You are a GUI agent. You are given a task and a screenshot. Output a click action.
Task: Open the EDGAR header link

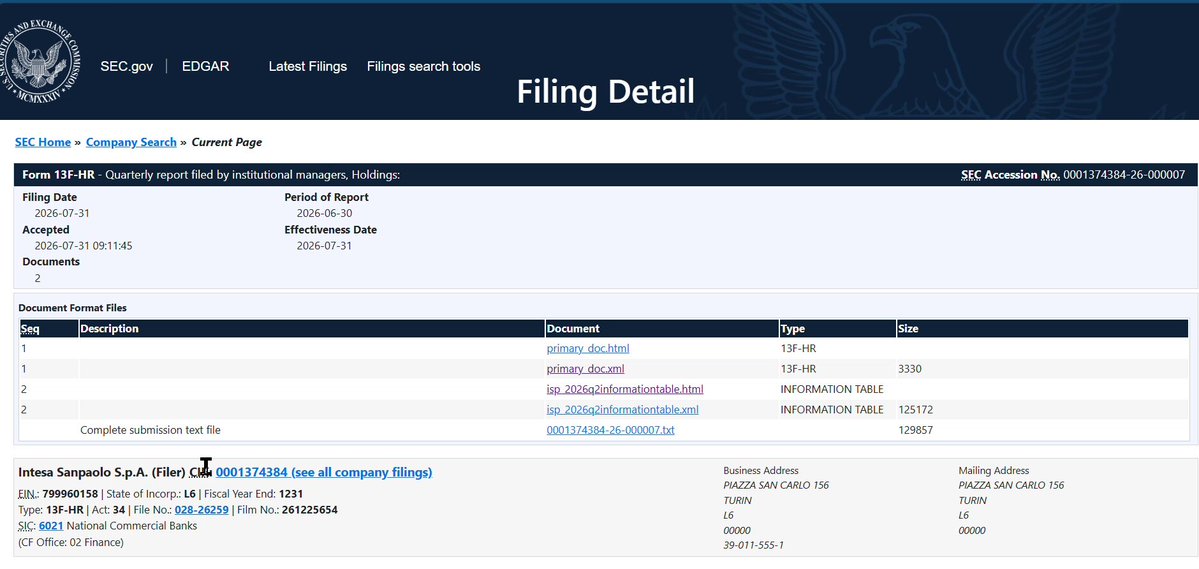[x=205, y=67]
